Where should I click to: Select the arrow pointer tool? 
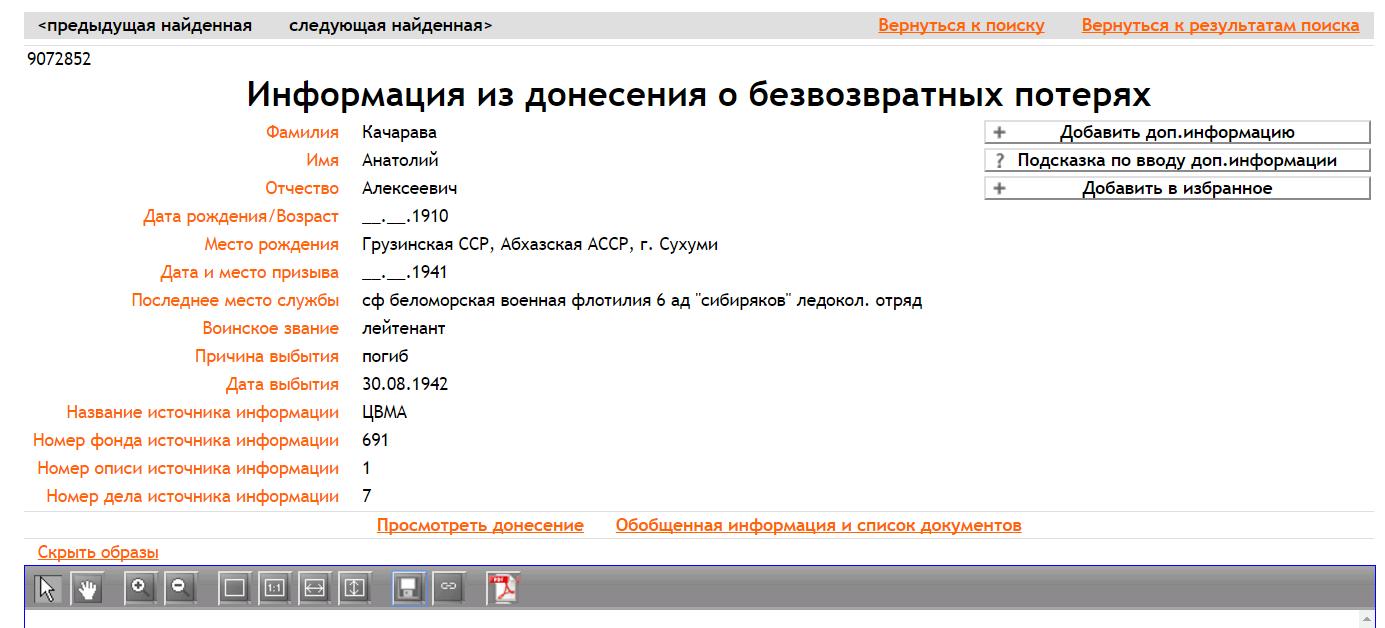pyautogui.click(x=48, y=589)
